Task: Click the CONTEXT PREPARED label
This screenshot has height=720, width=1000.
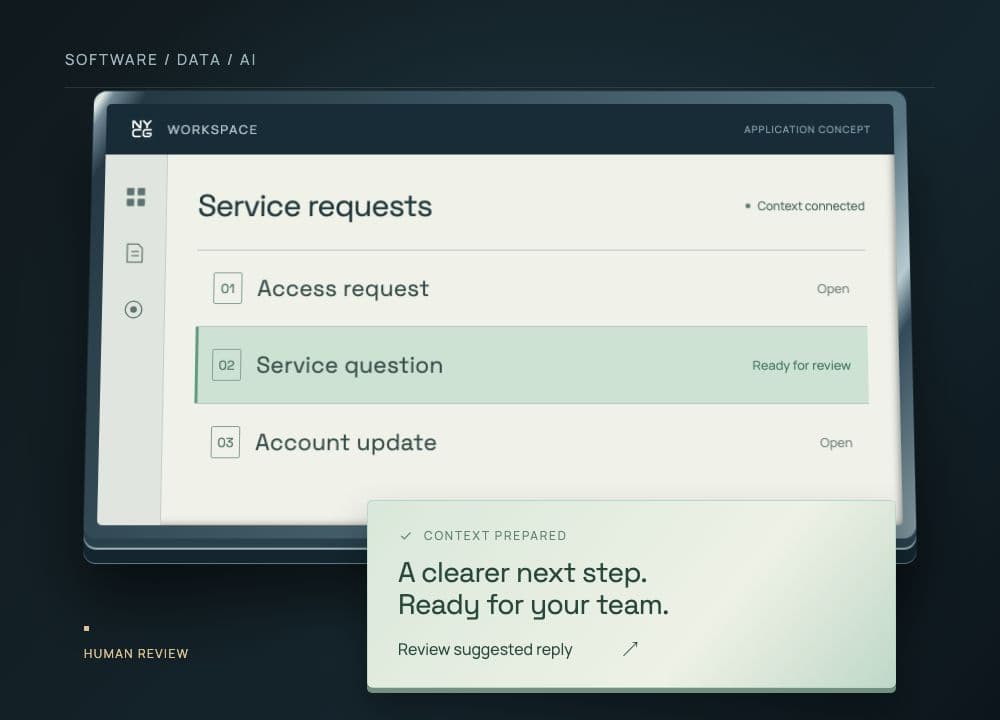Action: point(495,536)
